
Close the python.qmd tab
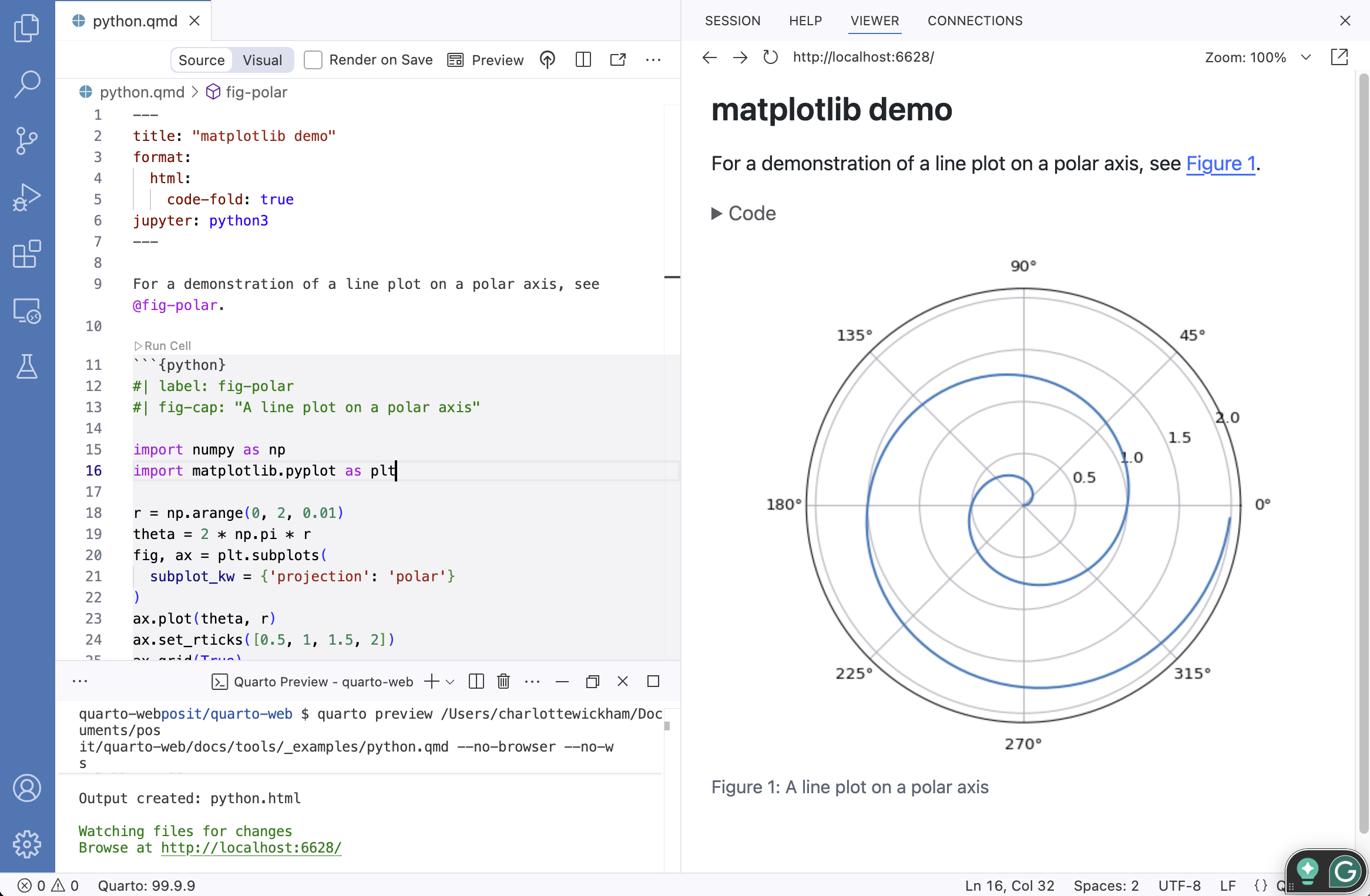click(x=194, y=21)
